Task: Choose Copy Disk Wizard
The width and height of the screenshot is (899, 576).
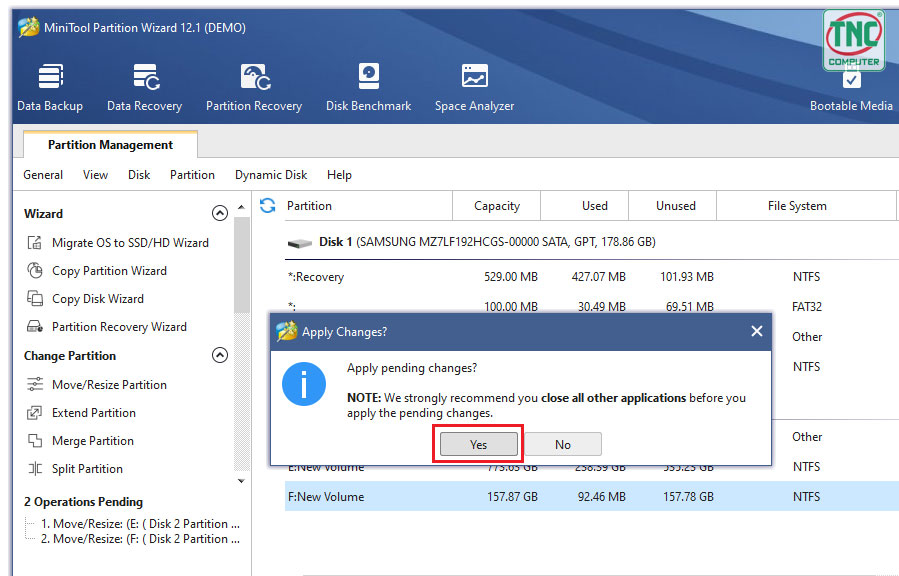Action: pos(98,299)
